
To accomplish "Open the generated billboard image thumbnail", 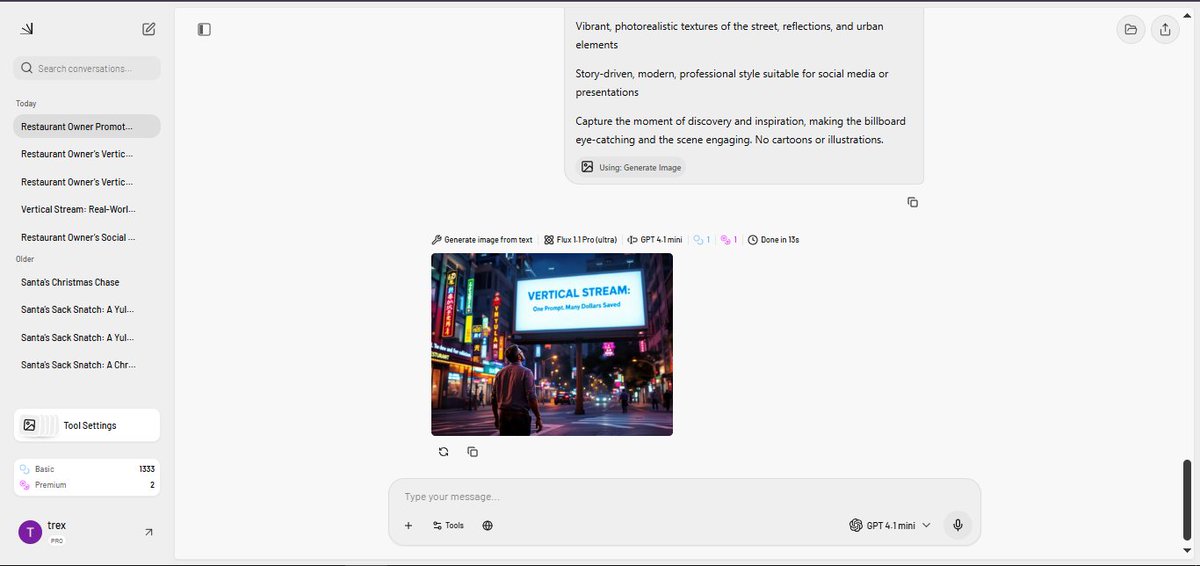I will click(x=552, y=344).
